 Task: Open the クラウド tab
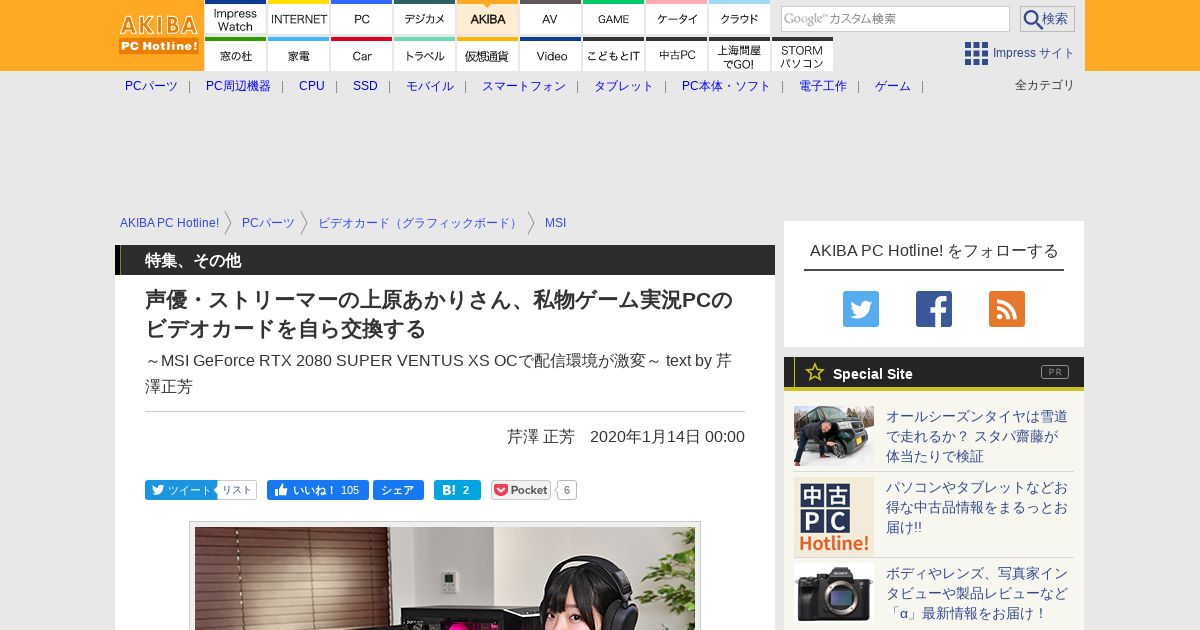point(740,17)
